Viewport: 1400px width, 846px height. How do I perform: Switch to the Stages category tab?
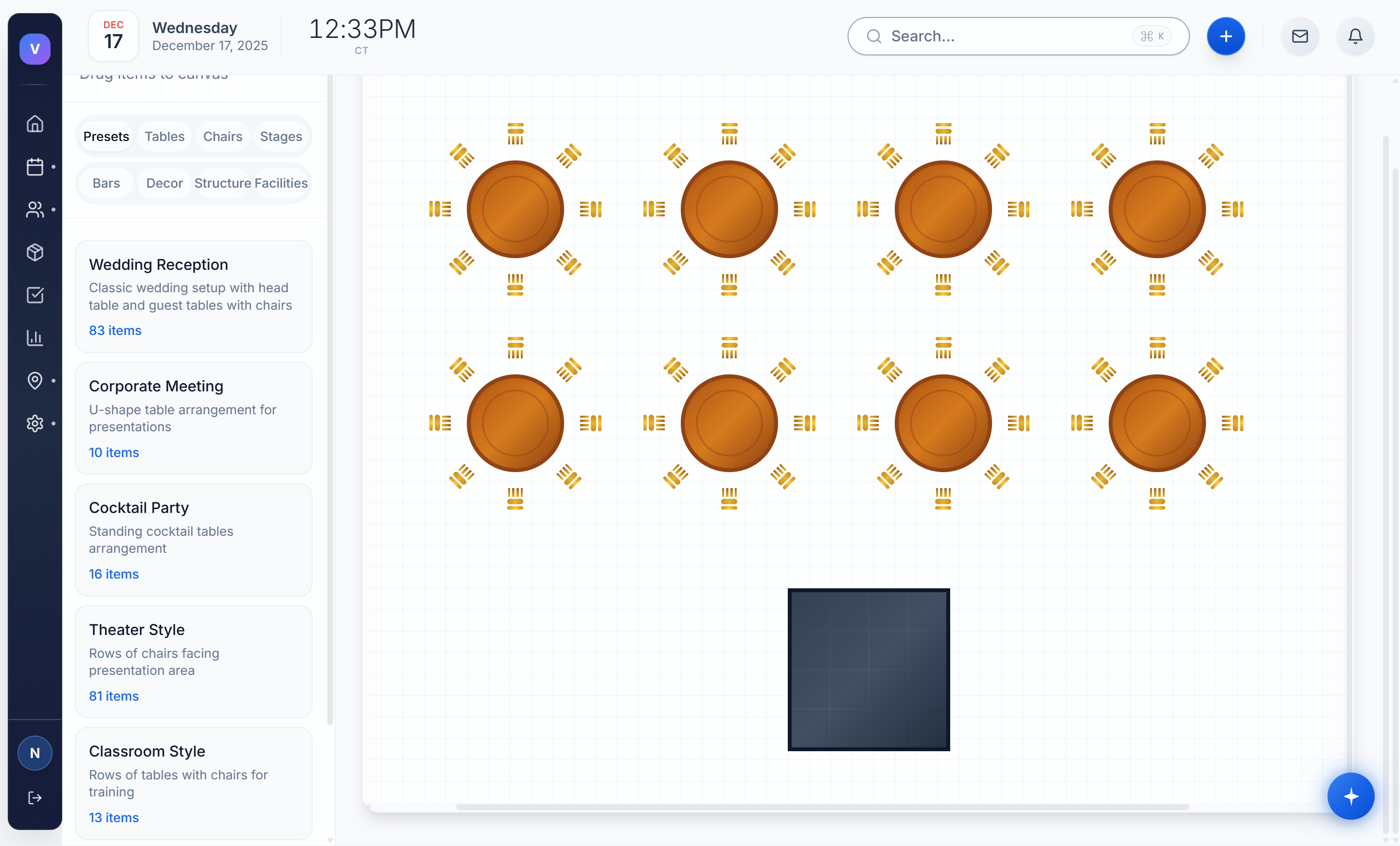(x=281, y=136)
